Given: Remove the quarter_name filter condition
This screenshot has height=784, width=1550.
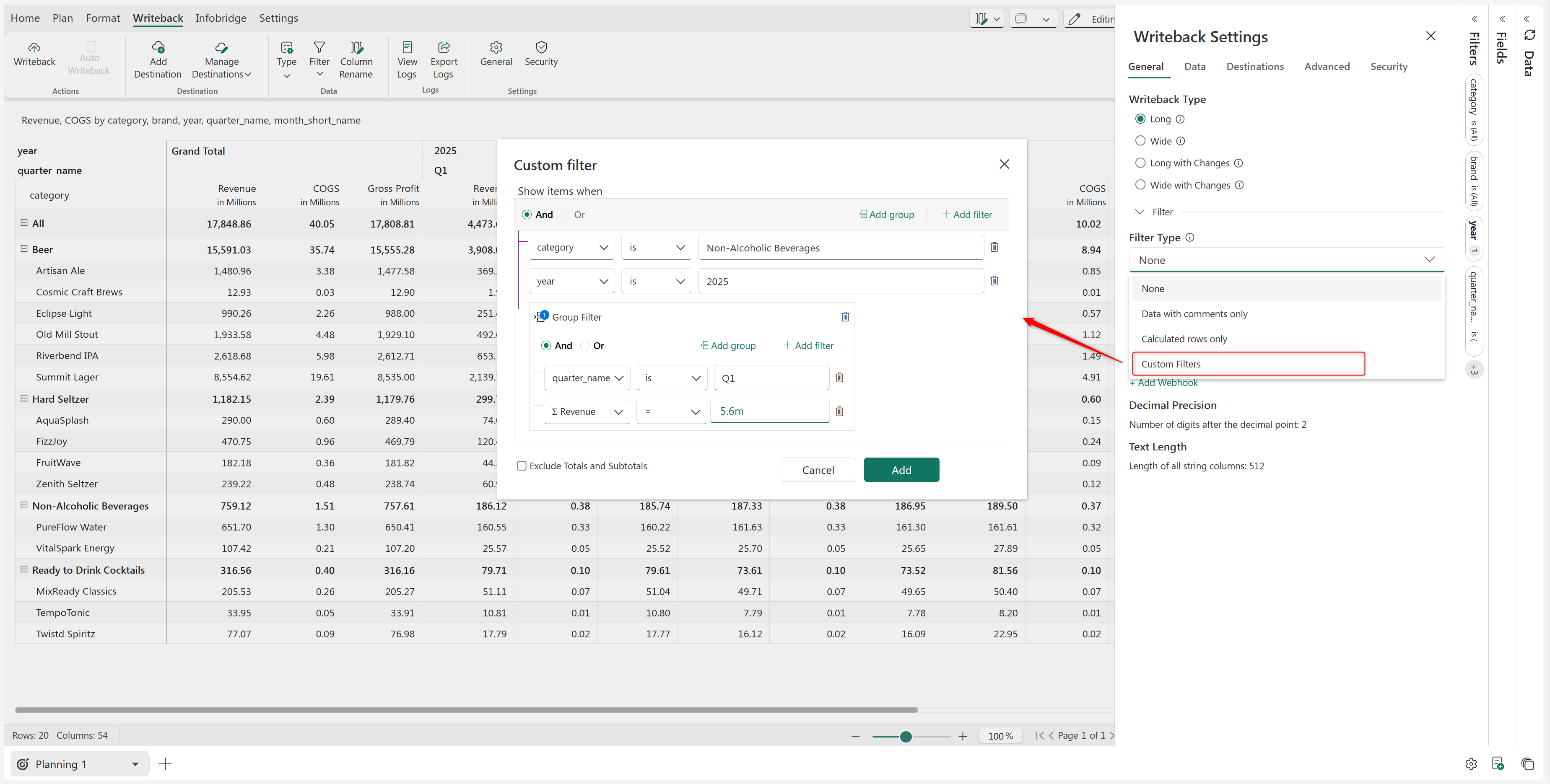Looking at the screenshot, I should click(839, 378).
